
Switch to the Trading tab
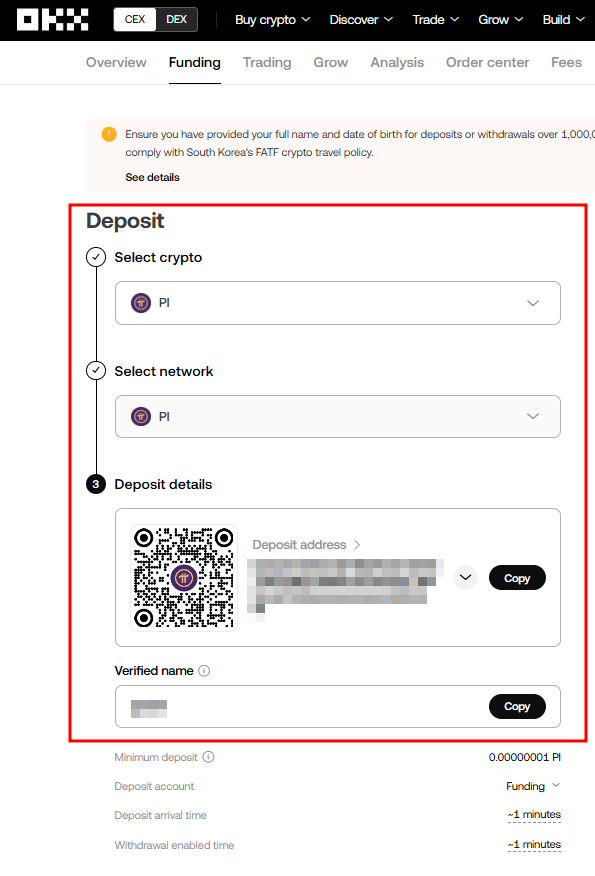(267, 62)
